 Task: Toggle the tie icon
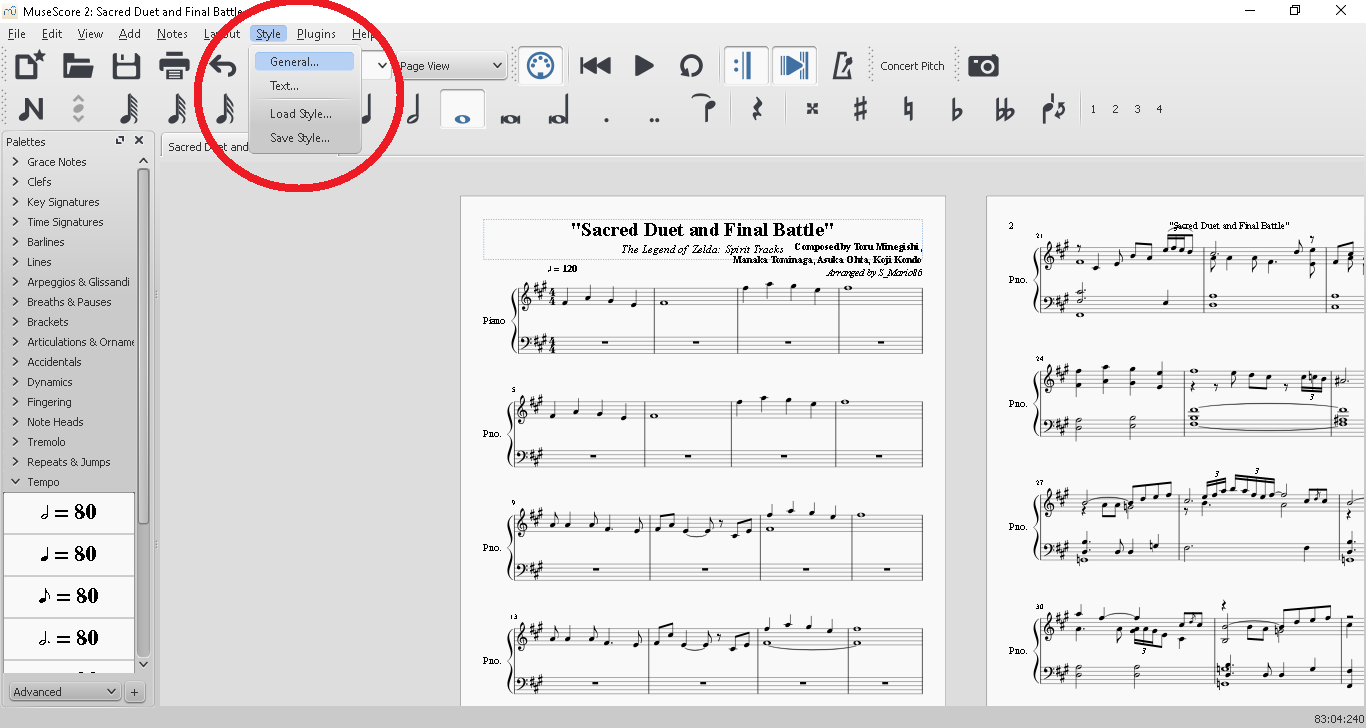click(x=705, y=109)
